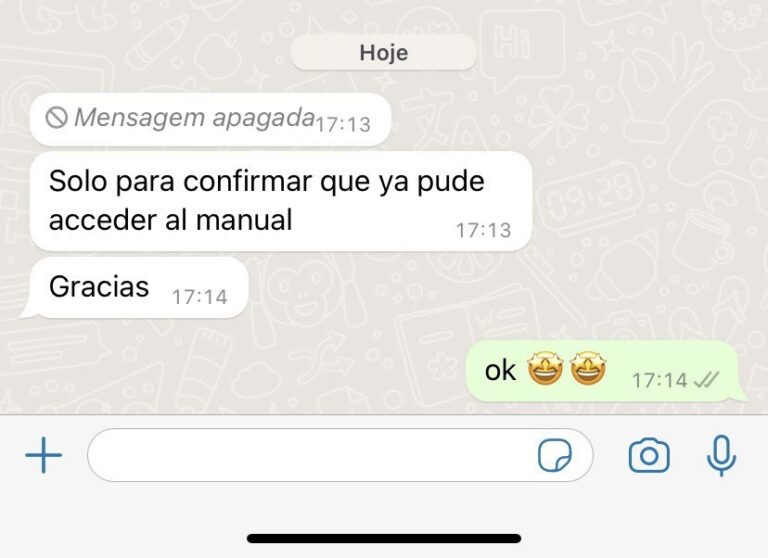The width and height of the screenshot is (768, 558).
Task: Tap the word 'manual' in the message
Action: point(244,219)
